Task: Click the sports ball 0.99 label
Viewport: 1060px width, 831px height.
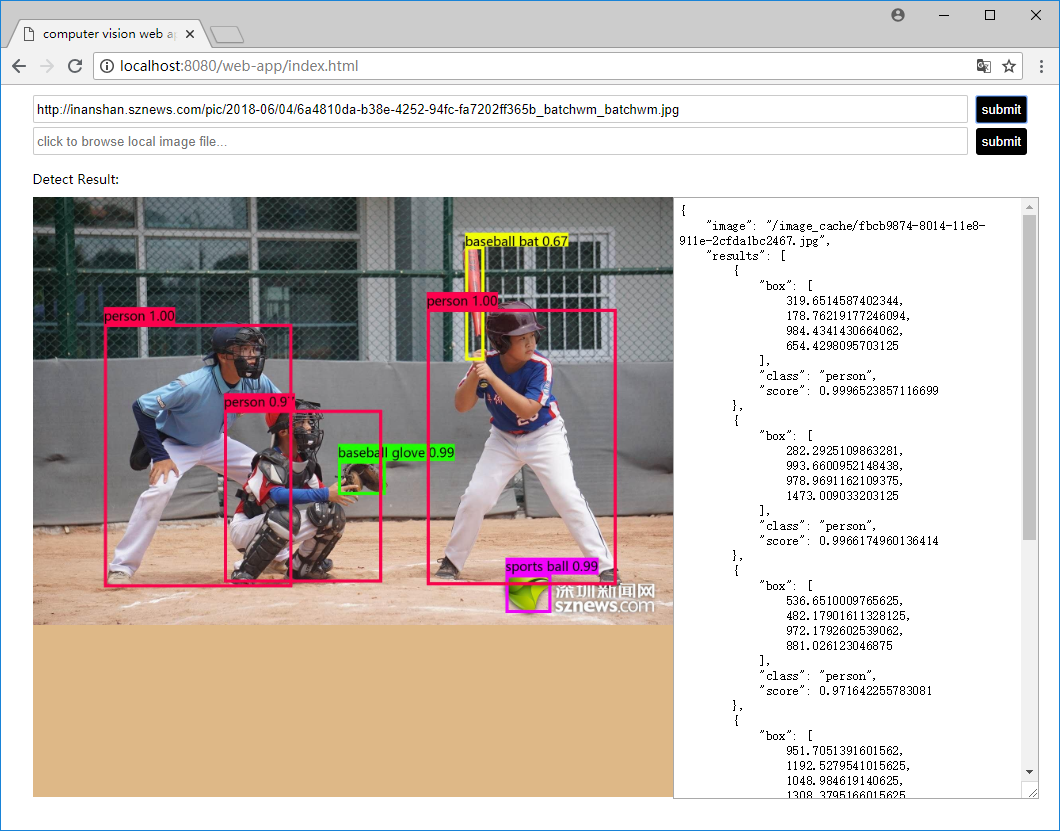Action: pos(552,567)
